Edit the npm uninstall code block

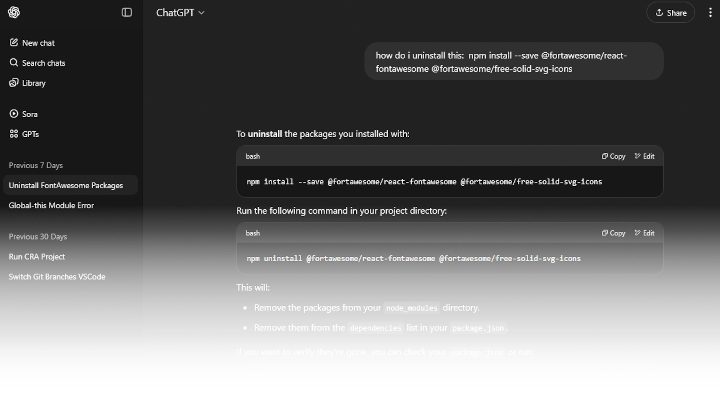(x=644, y=233)
